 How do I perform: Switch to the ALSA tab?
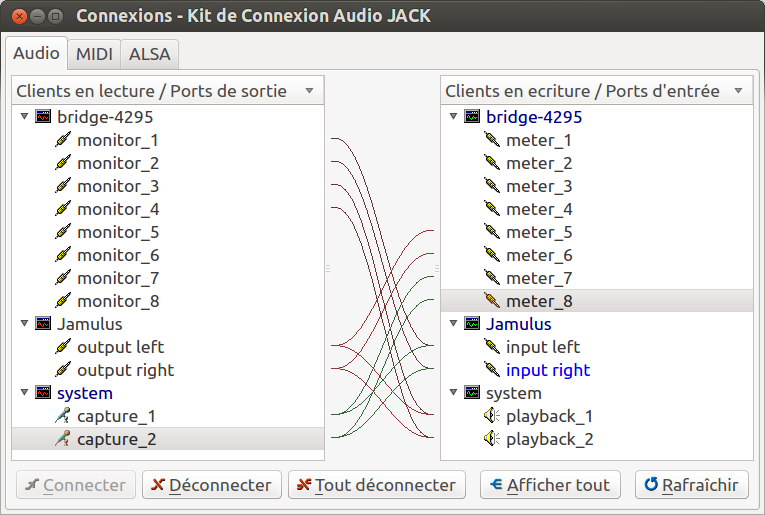click(x=150, y=54)
